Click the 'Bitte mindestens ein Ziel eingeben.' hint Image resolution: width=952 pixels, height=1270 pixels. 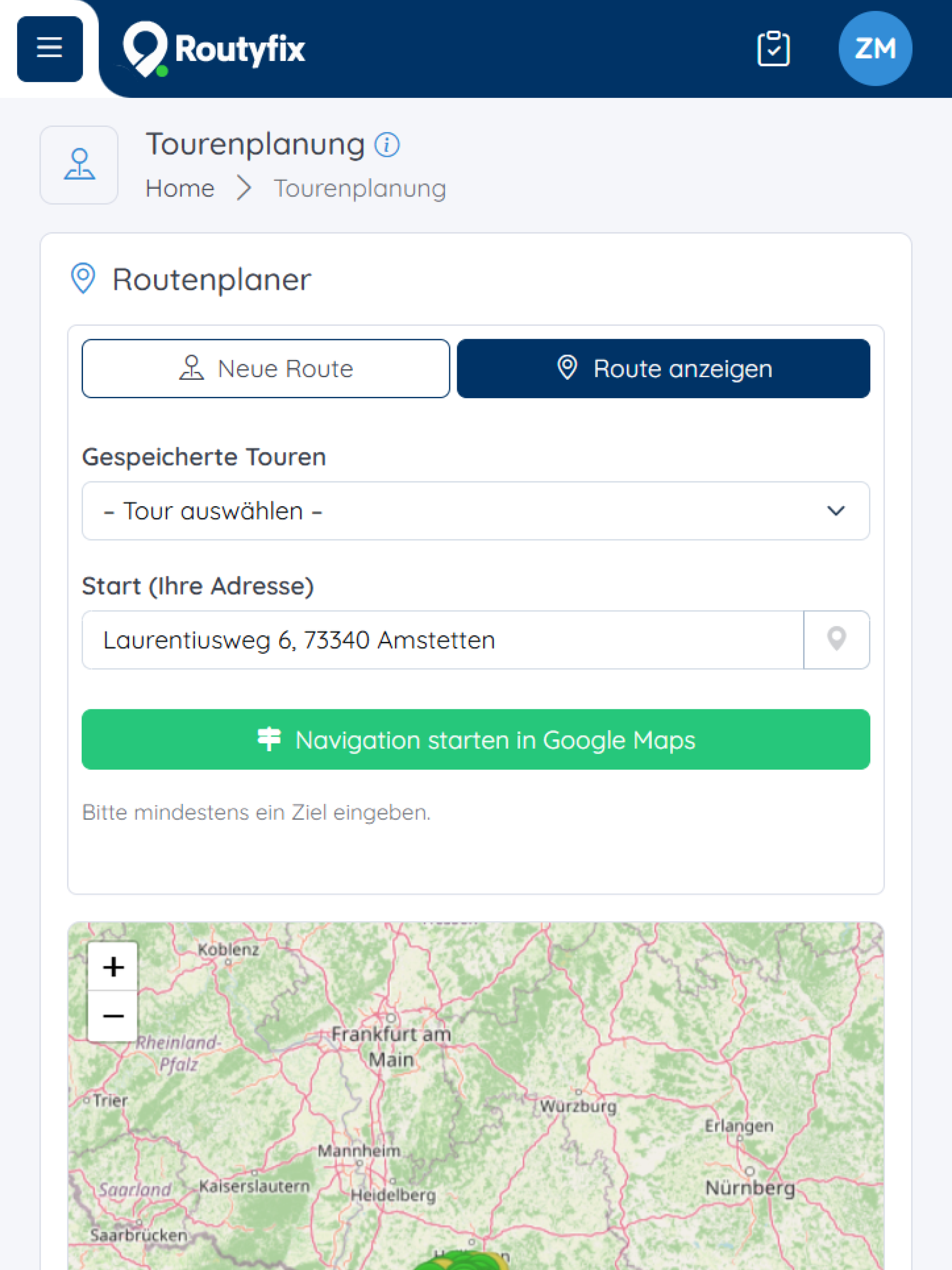pyautogui.click(x=256, y=813)
